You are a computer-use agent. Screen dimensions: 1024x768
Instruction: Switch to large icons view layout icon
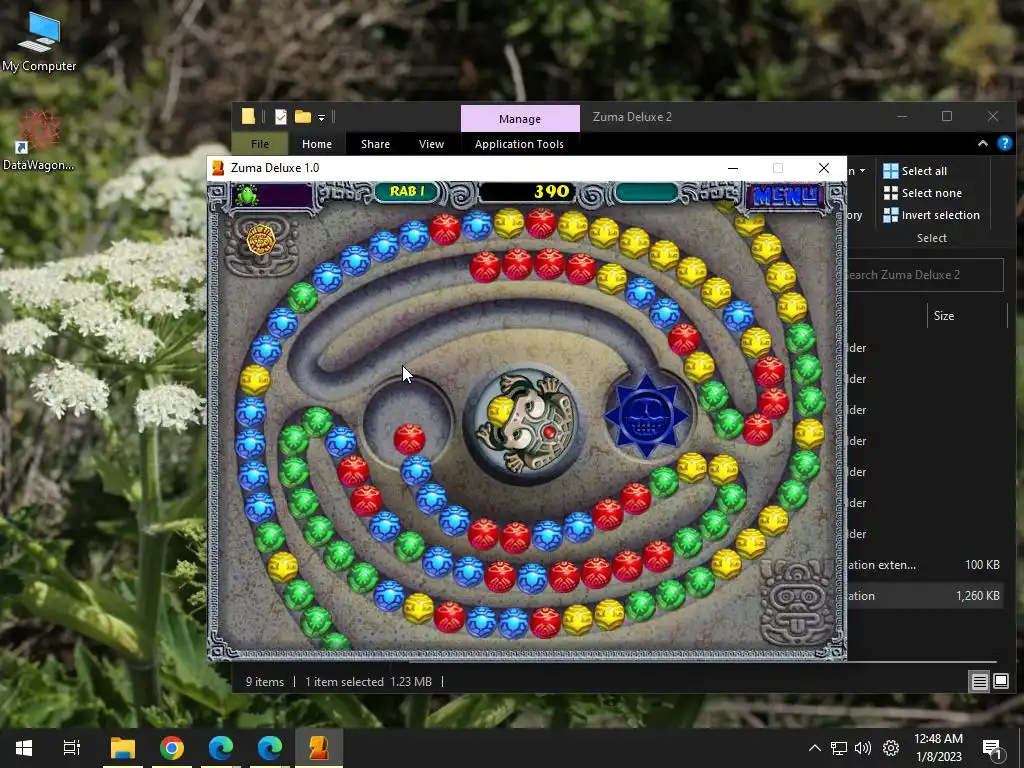pyautogui.click(x=1001, y=682)
